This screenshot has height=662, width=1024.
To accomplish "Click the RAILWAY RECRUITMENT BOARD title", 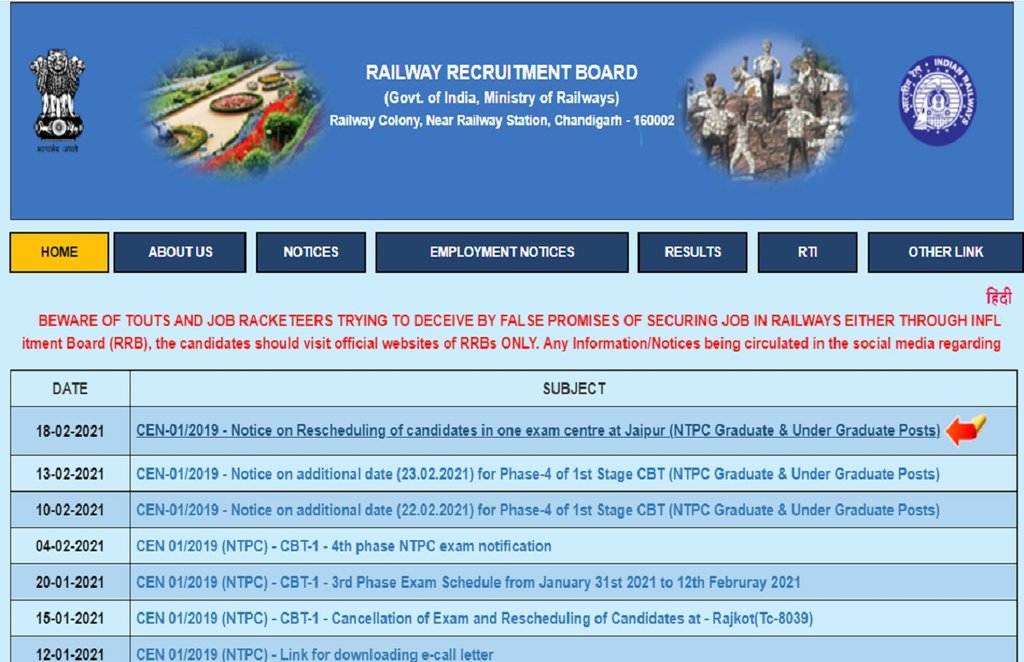I will [x=502, y=72].
